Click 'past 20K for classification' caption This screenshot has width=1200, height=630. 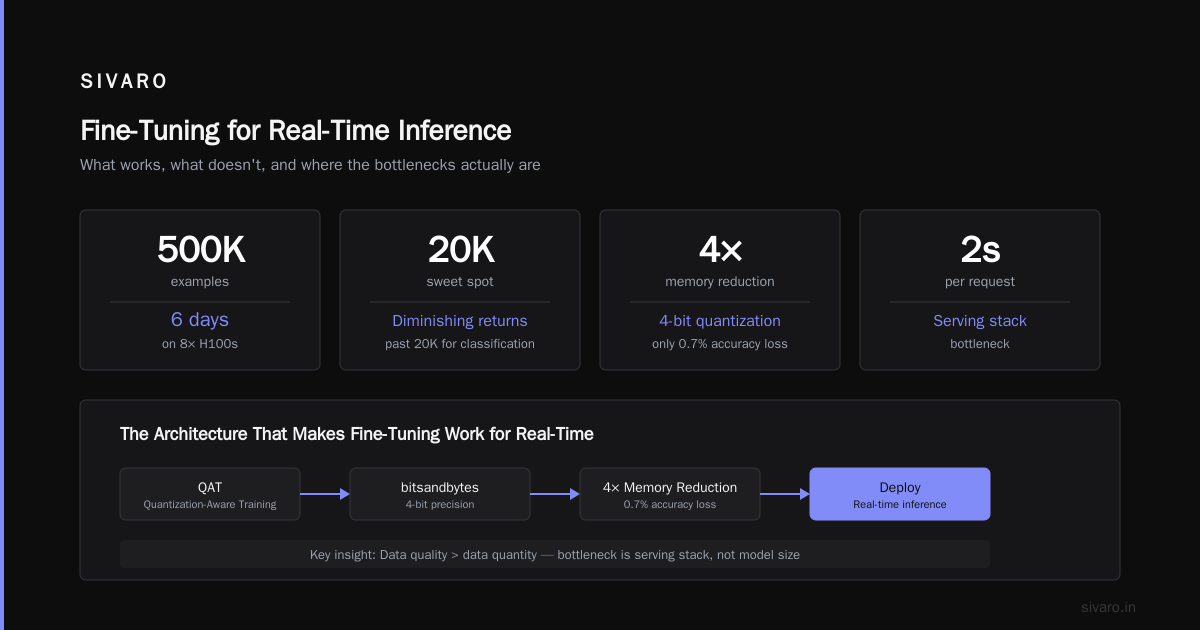click(x=460, y=344)
